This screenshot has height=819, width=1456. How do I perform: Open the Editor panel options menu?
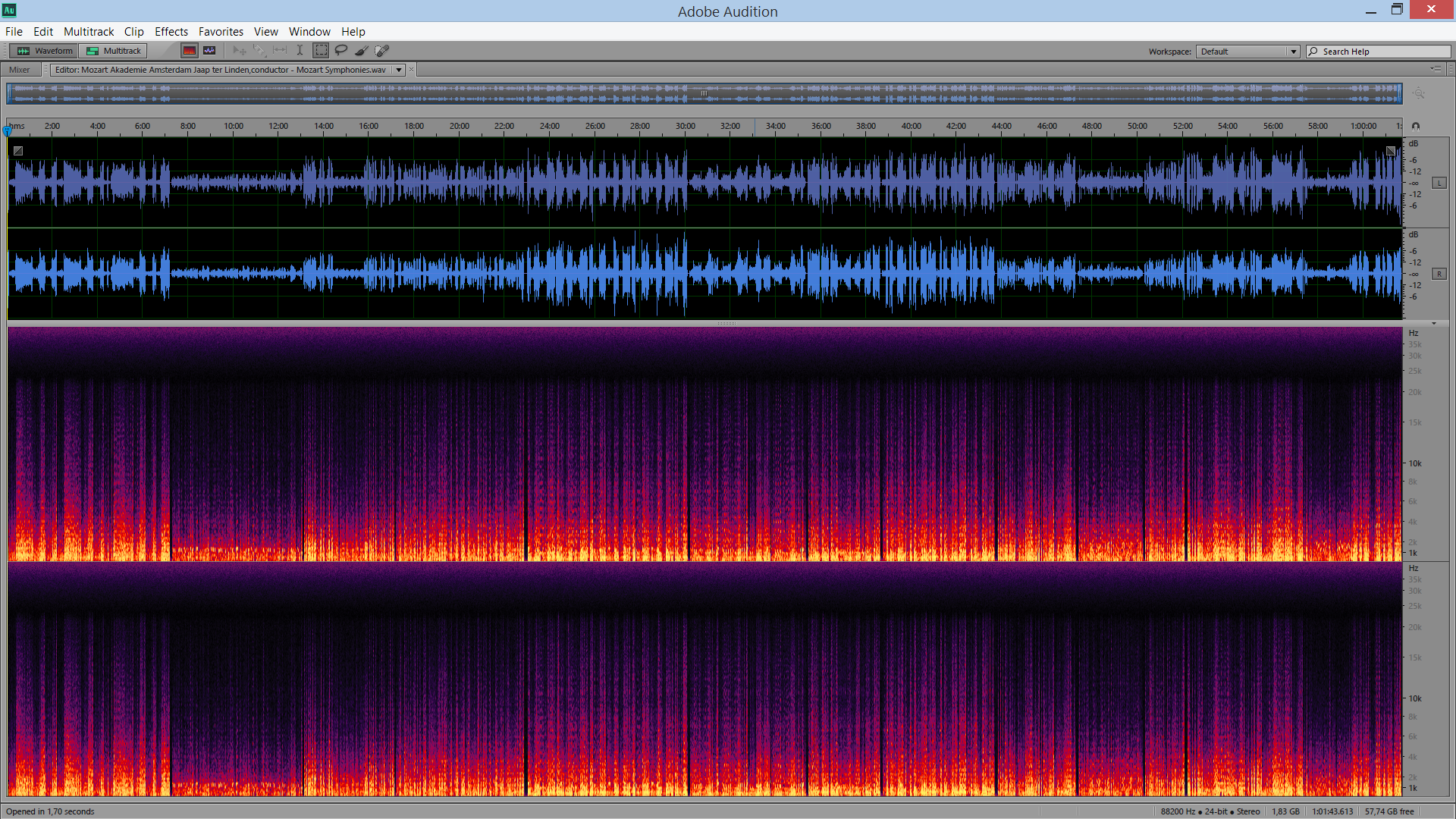(x=1436, y=69)
